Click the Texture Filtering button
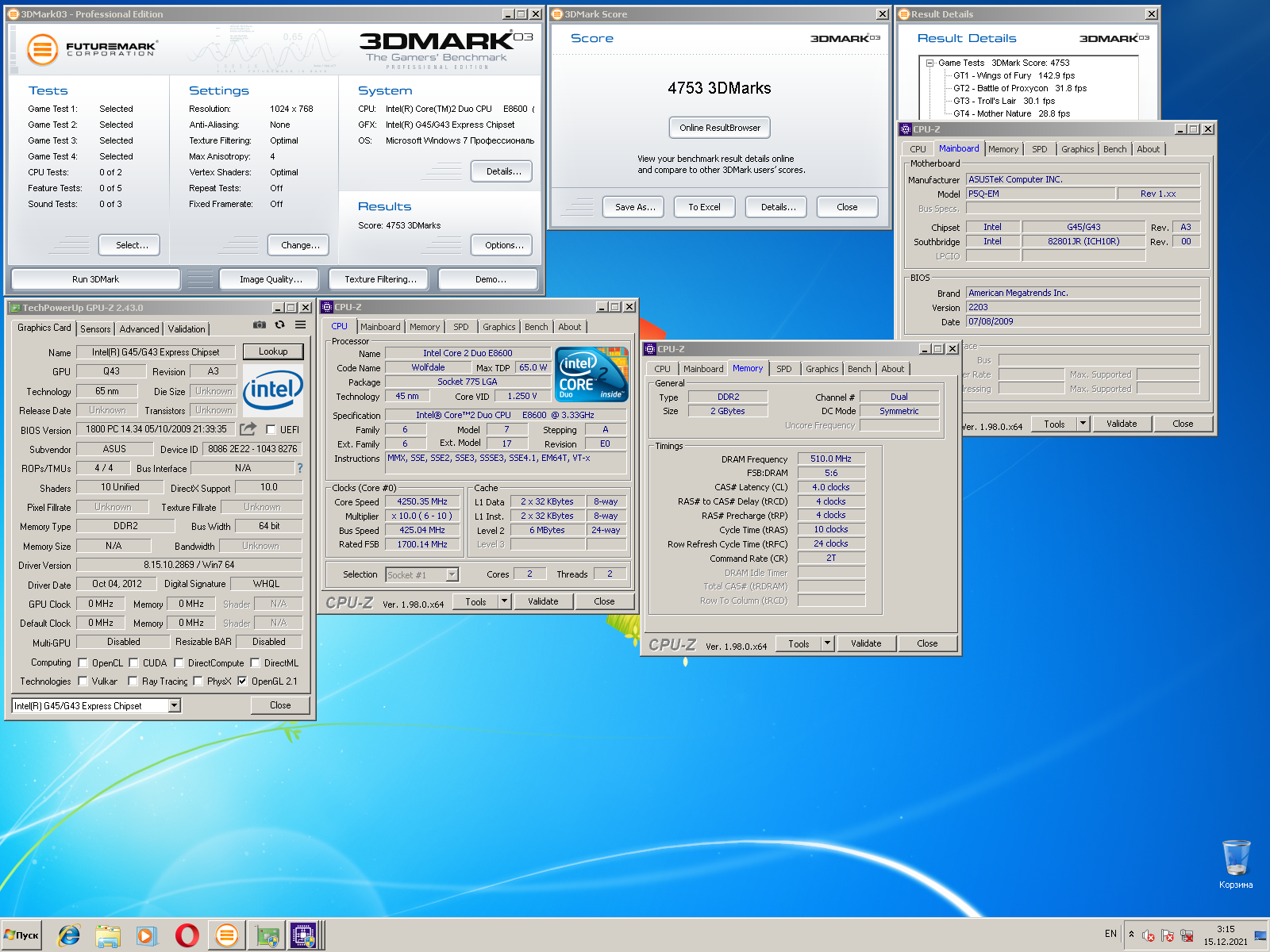Screen dimensions: 1270x952 point(380,279)
